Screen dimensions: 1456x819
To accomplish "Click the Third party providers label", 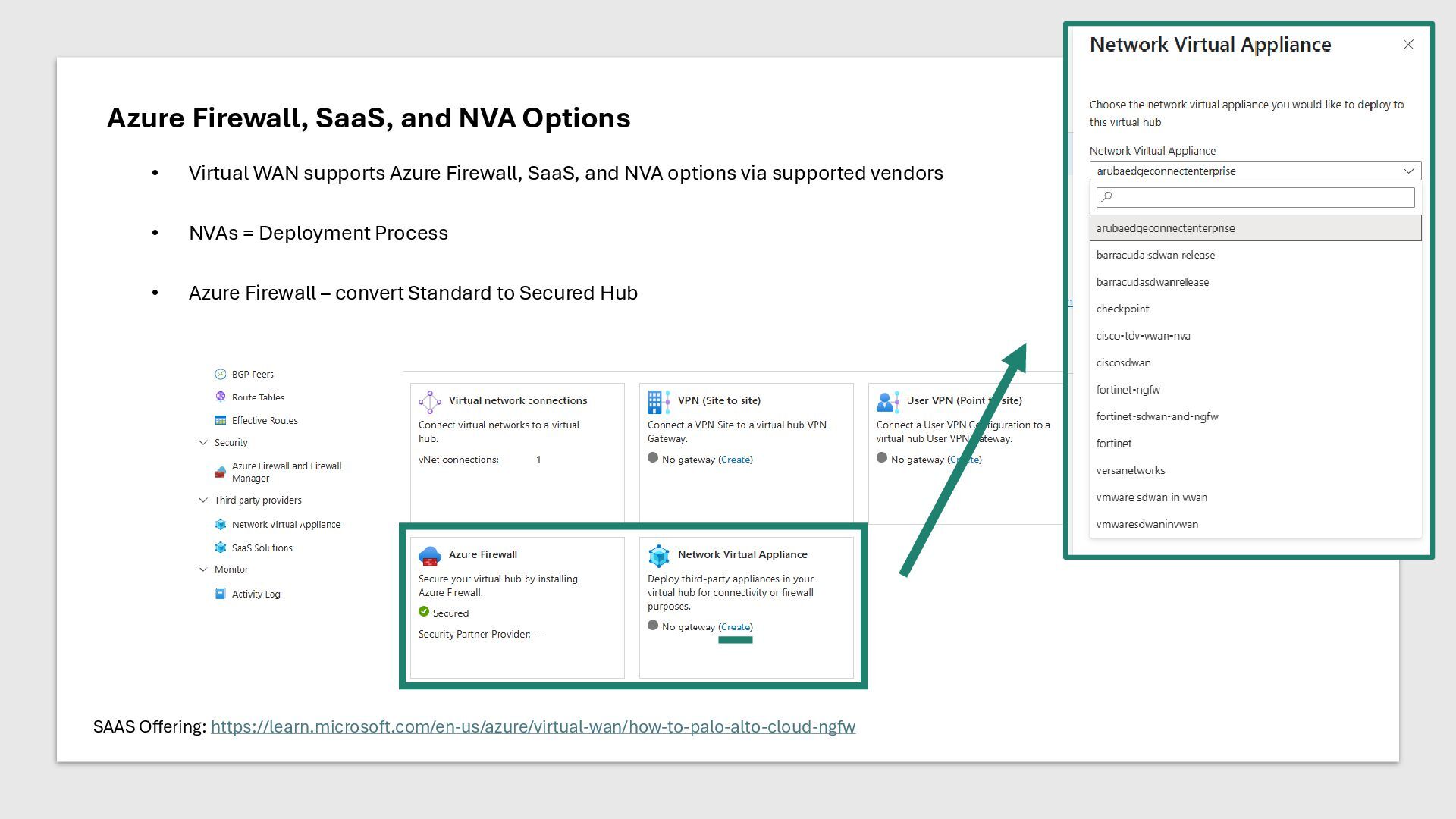I will [x=258, y=500].
